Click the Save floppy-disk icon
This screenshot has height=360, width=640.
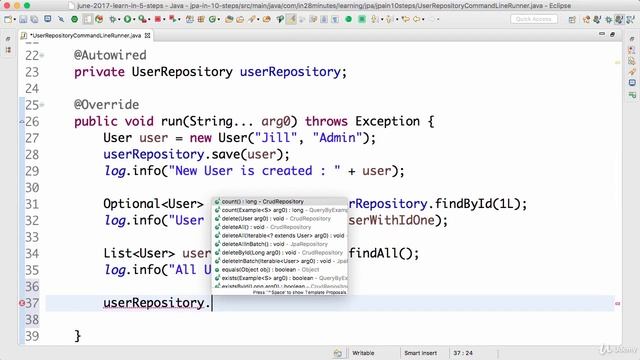[x=23, y=19]
